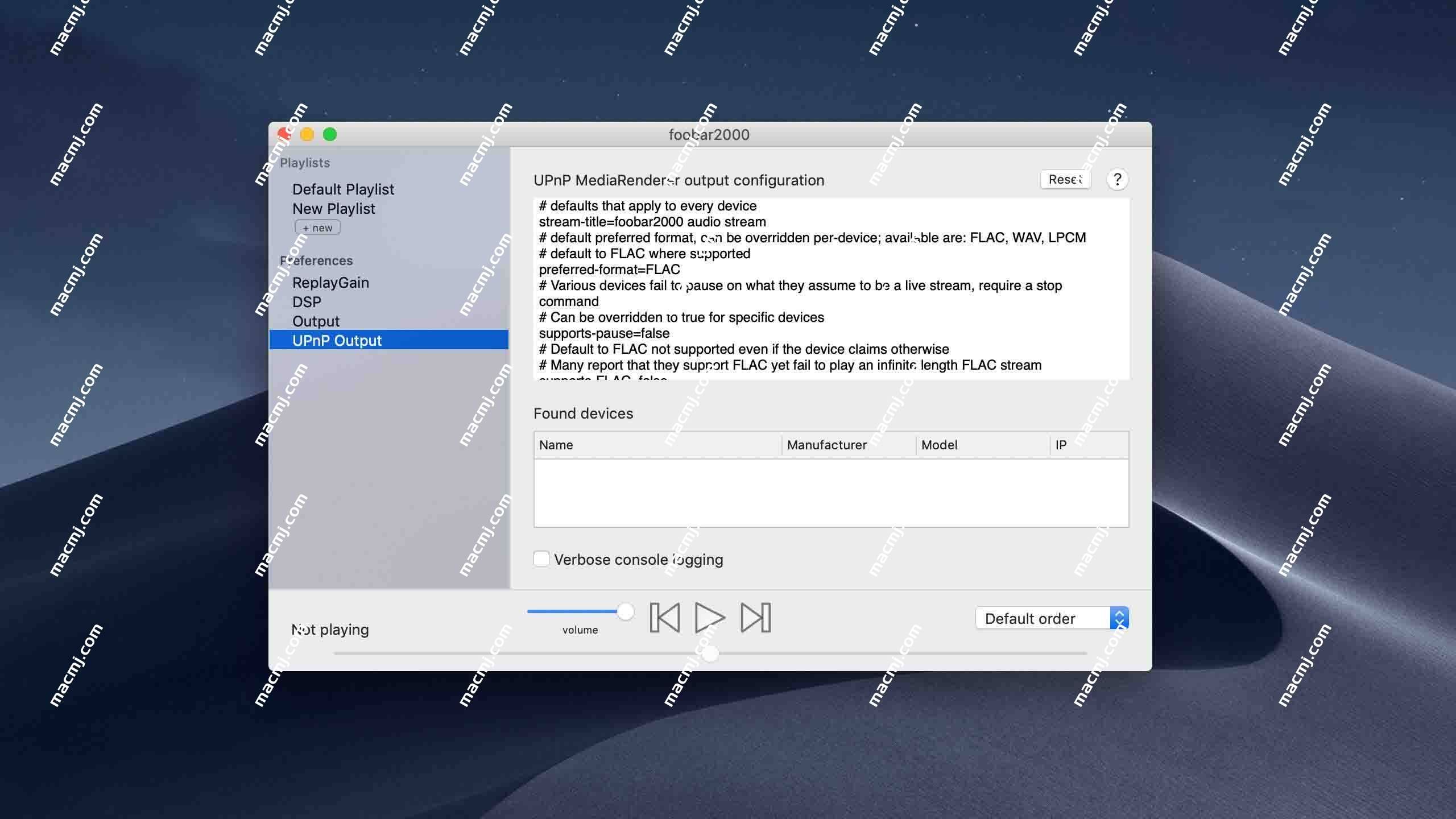Sort found devices by Name column
The width and height of the screenshot is (1456, 819).
click(657, 445)
